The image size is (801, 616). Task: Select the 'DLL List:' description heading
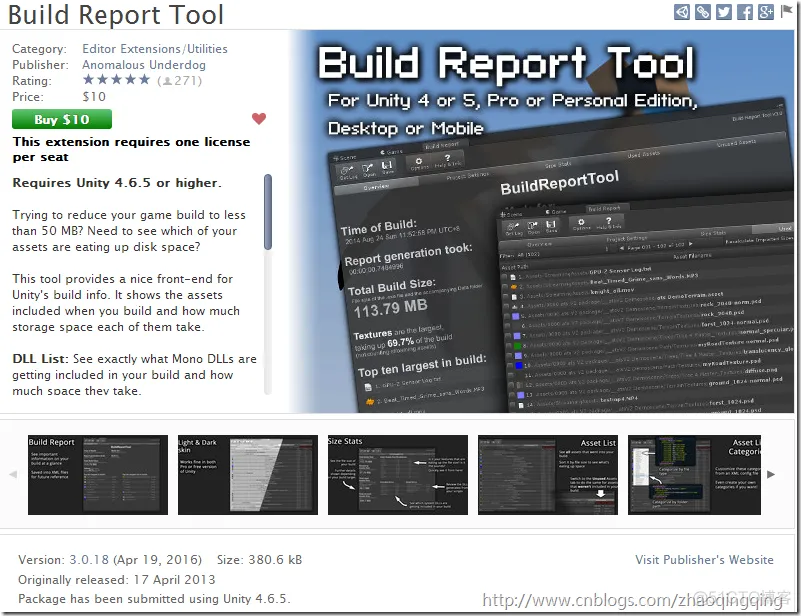click(40, 359)
